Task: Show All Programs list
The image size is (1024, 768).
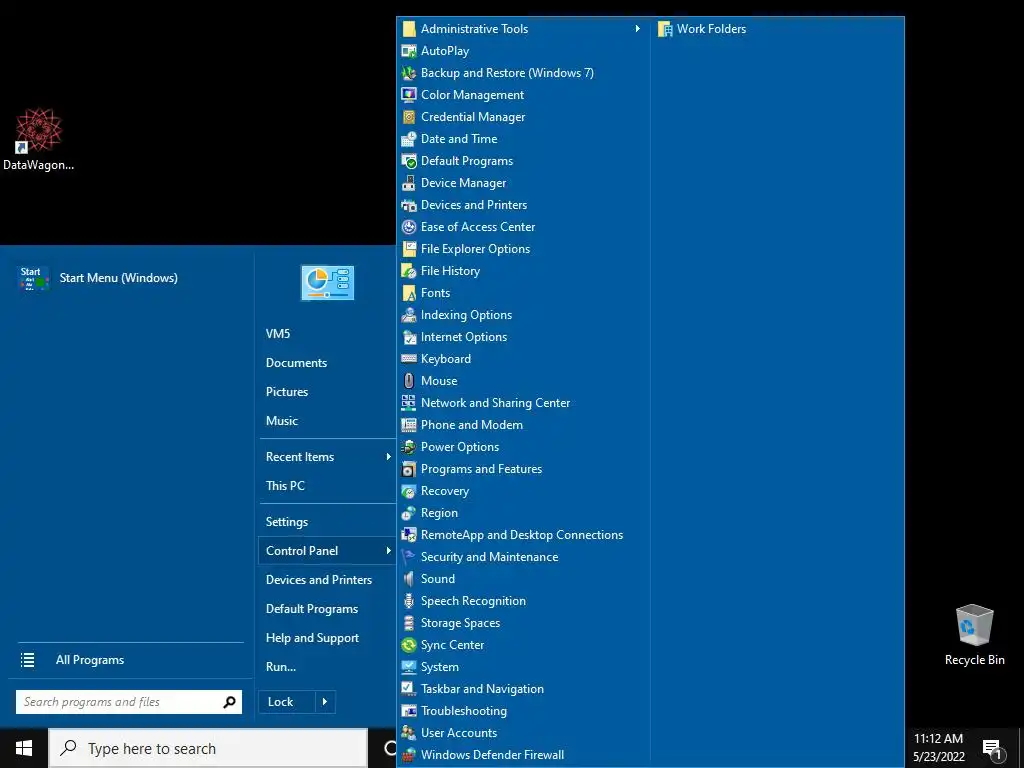Action: (89, 660)
